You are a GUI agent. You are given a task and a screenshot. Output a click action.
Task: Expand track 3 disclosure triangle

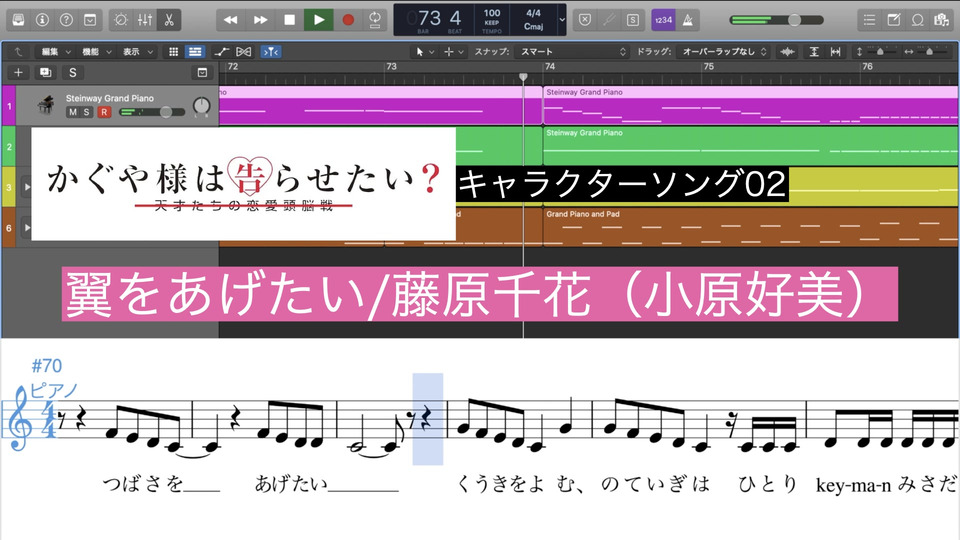pyautogui.click(x=26, y=187)
